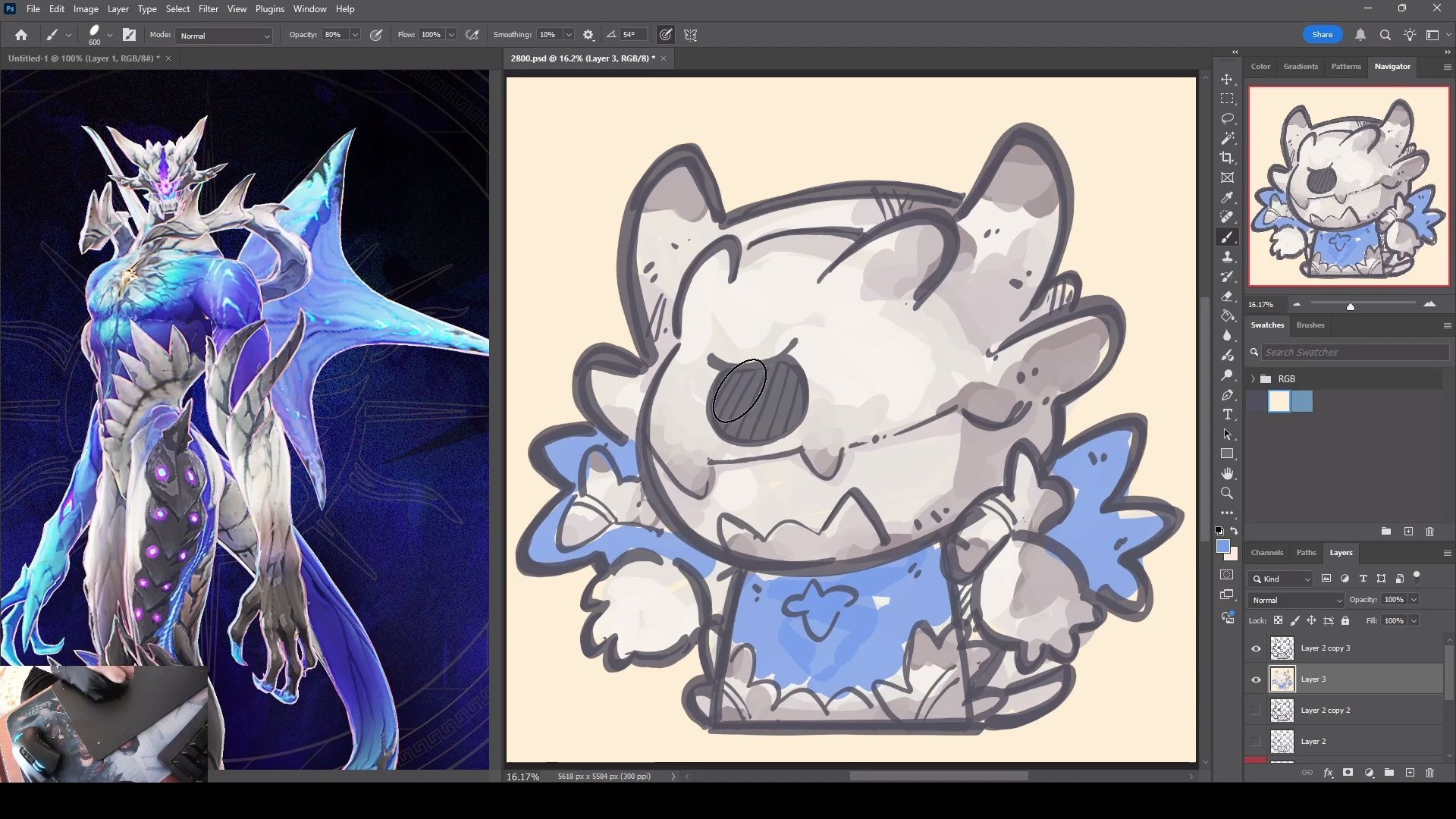Select the Paint Bucket tool
The height and width of the screenshot is (819, 1456).
(1227, 316)
